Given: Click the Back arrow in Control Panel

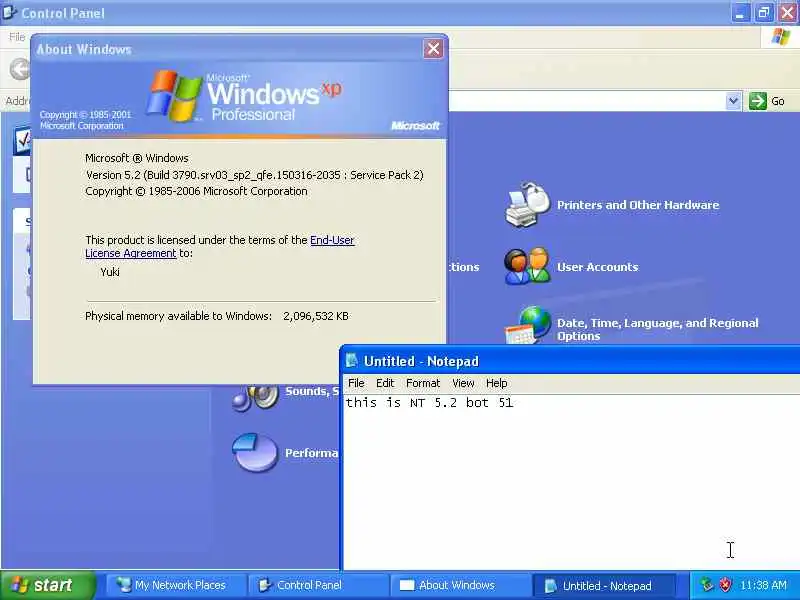Looking at the screenshot, I should [x=20, y=69].
